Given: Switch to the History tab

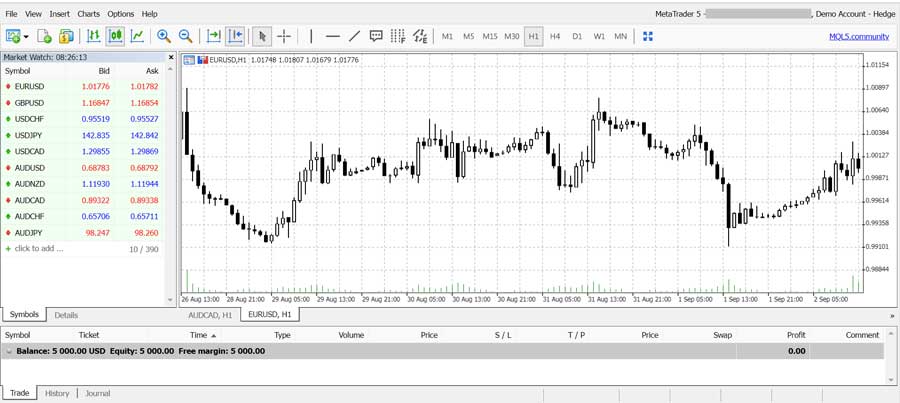Looking at the screenshot, I should pos(57,393).
